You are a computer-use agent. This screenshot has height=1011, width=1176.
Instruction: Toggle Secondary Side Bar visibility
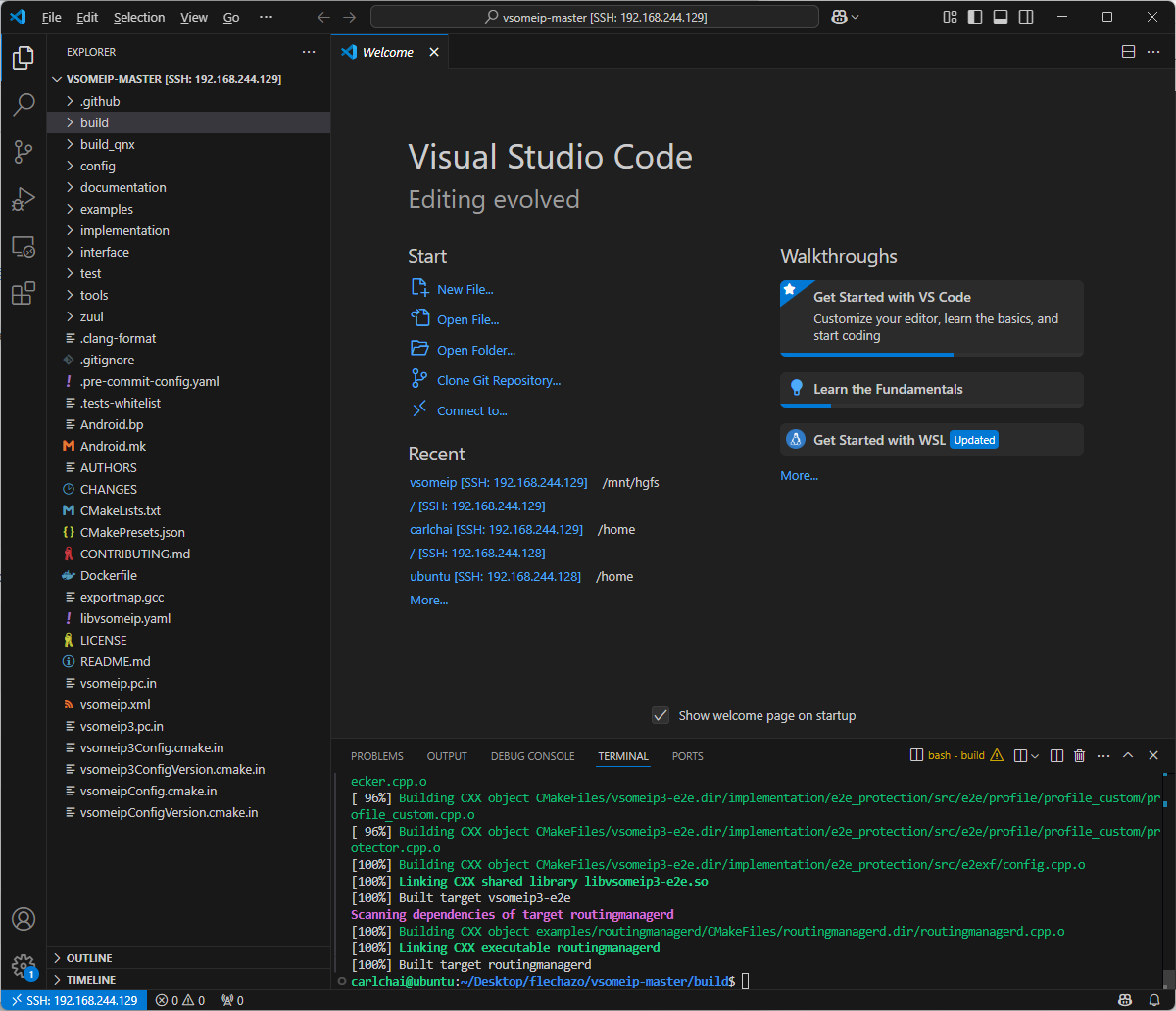click(x=1026, y=17)
